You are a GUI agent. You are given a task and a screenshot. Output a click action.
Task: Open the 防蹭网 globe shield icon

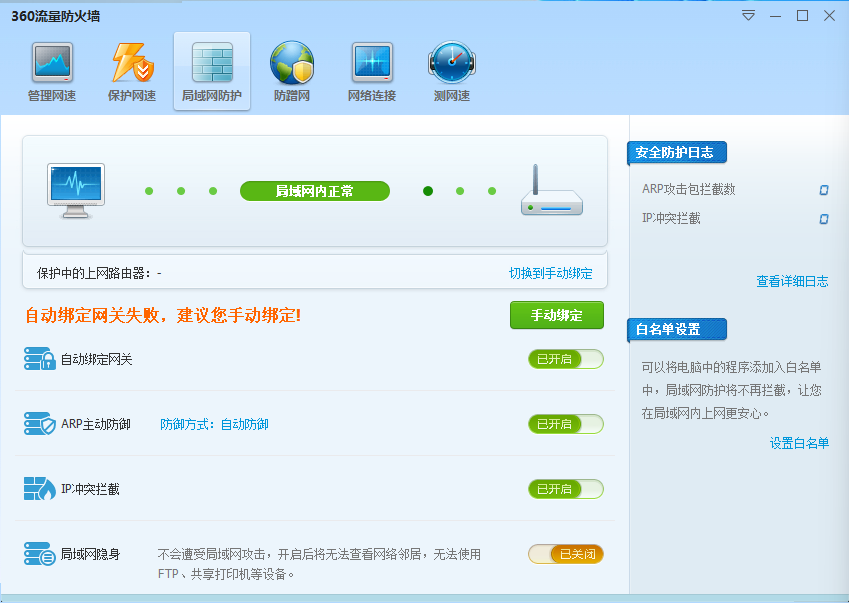(292, 63)
